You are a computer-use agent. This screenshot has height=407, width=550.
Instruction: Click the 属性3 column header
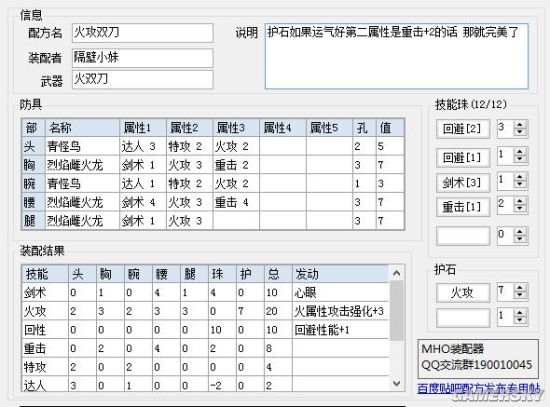click(x=236, y=128)
